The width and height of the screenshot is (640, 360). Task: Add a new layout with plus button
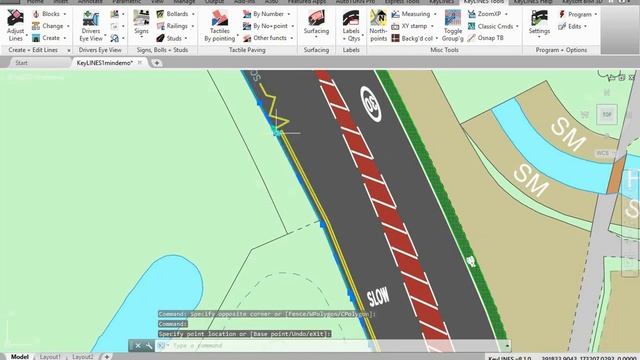tap(107, 356)
